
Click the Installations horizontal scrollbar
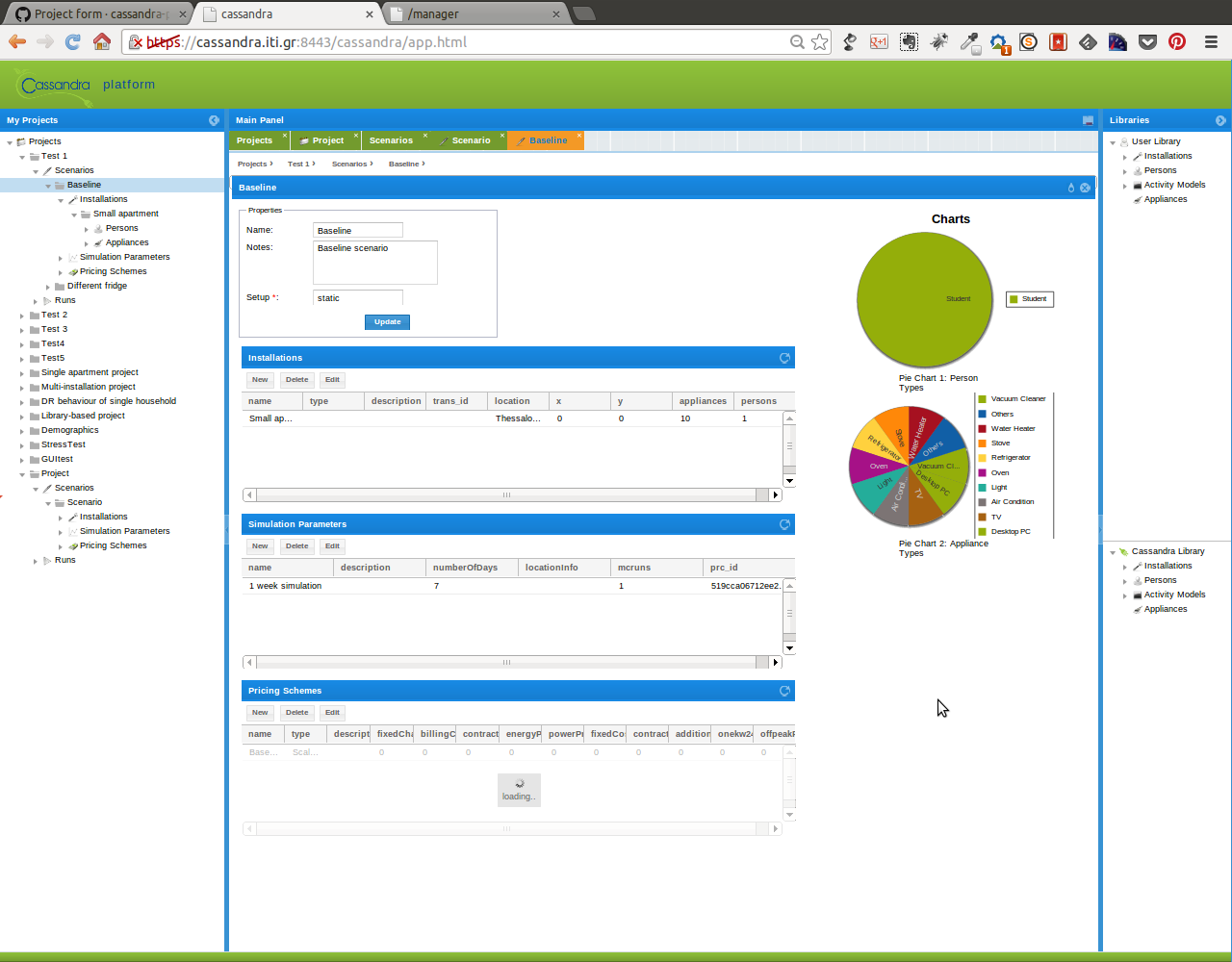click(x=512, y=495)
